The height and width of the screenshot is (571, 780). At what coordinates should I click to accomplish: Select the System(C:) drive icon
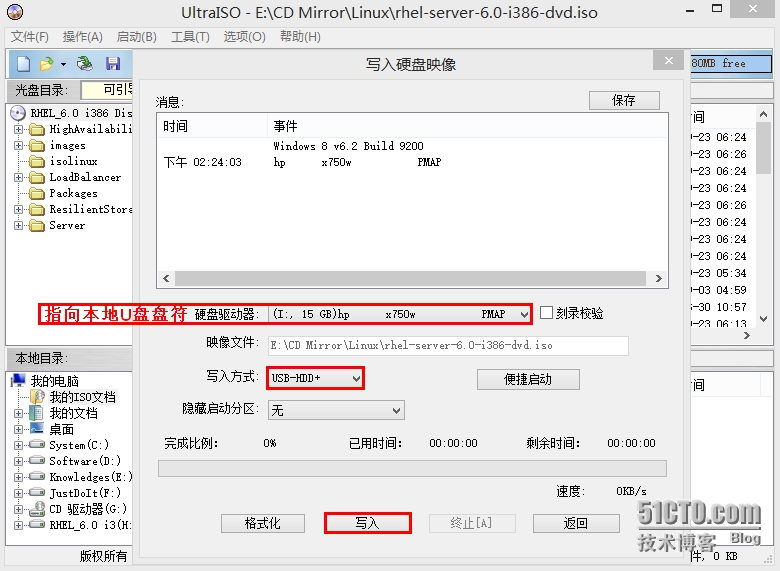click(37, 445)
